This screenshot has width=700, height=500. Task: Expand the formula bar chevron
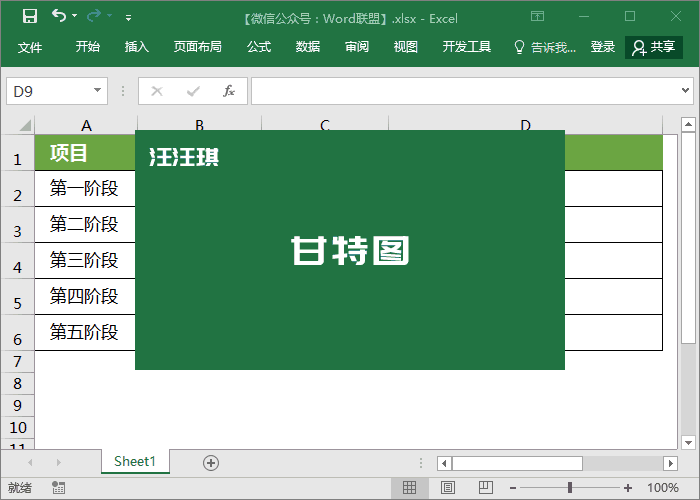click(685, 91)
